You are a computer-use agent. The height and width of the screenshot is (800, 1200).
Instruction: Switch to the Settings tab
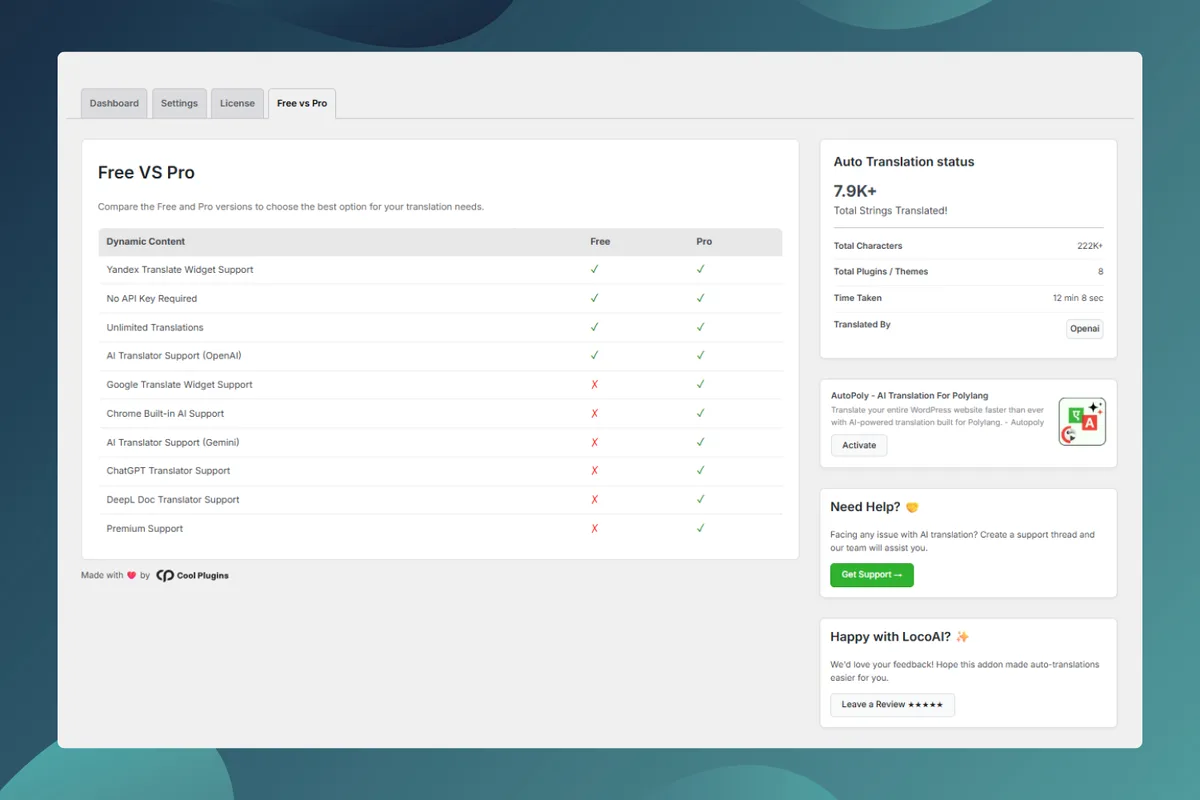click(x=179, y=103)
